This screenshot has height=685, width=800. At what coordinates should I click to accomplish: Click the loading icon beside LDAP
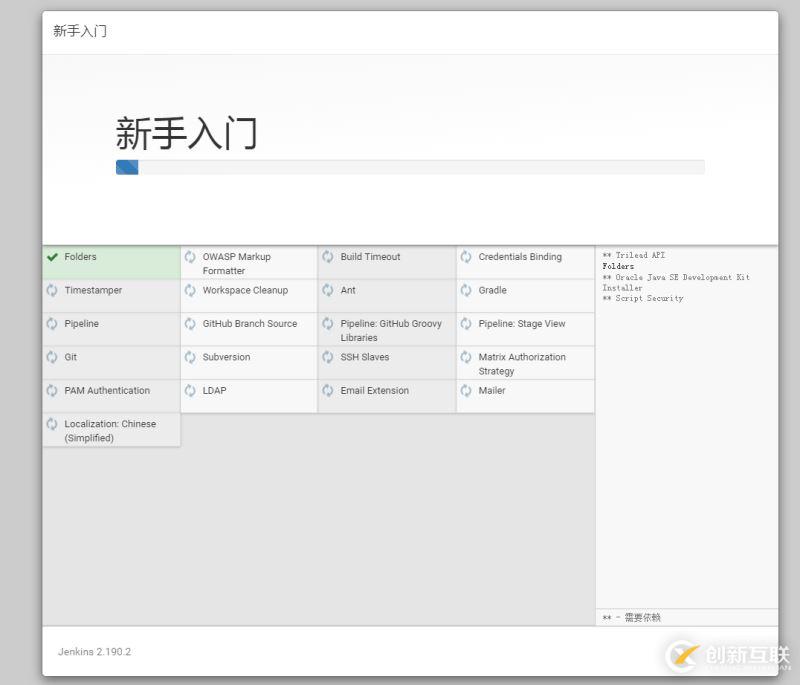(190, 391)
